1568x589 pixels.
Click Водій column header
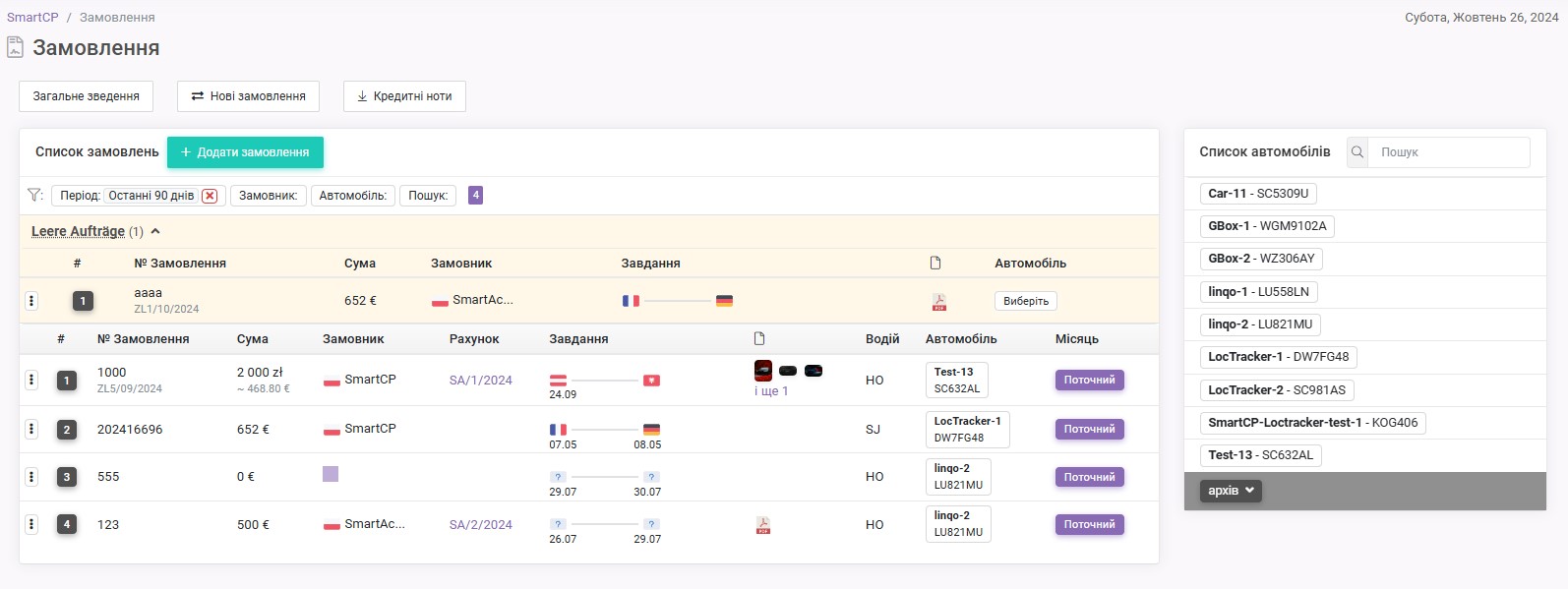click(882, 339)
